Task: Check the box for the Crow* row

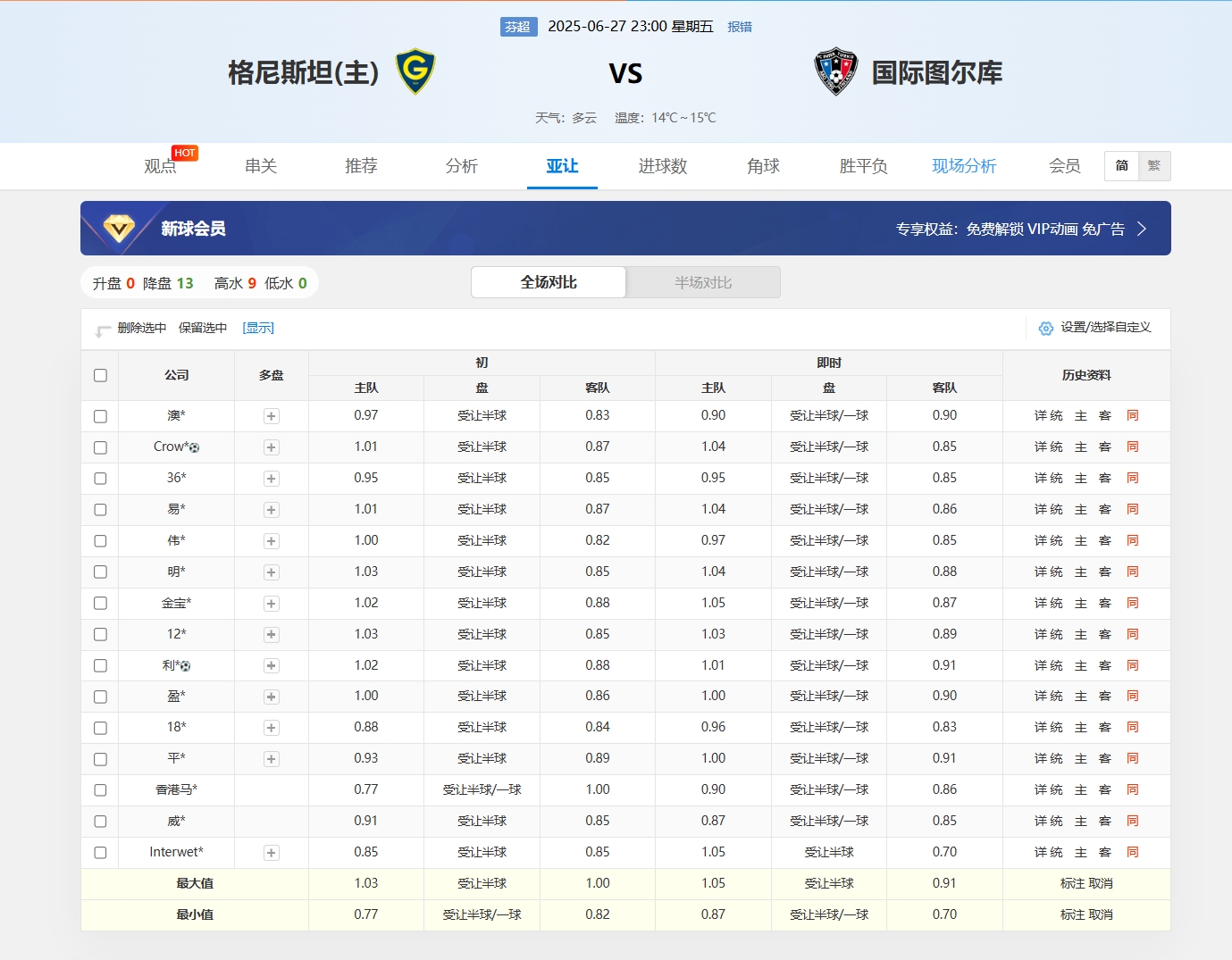Action: tap(100, 447)
